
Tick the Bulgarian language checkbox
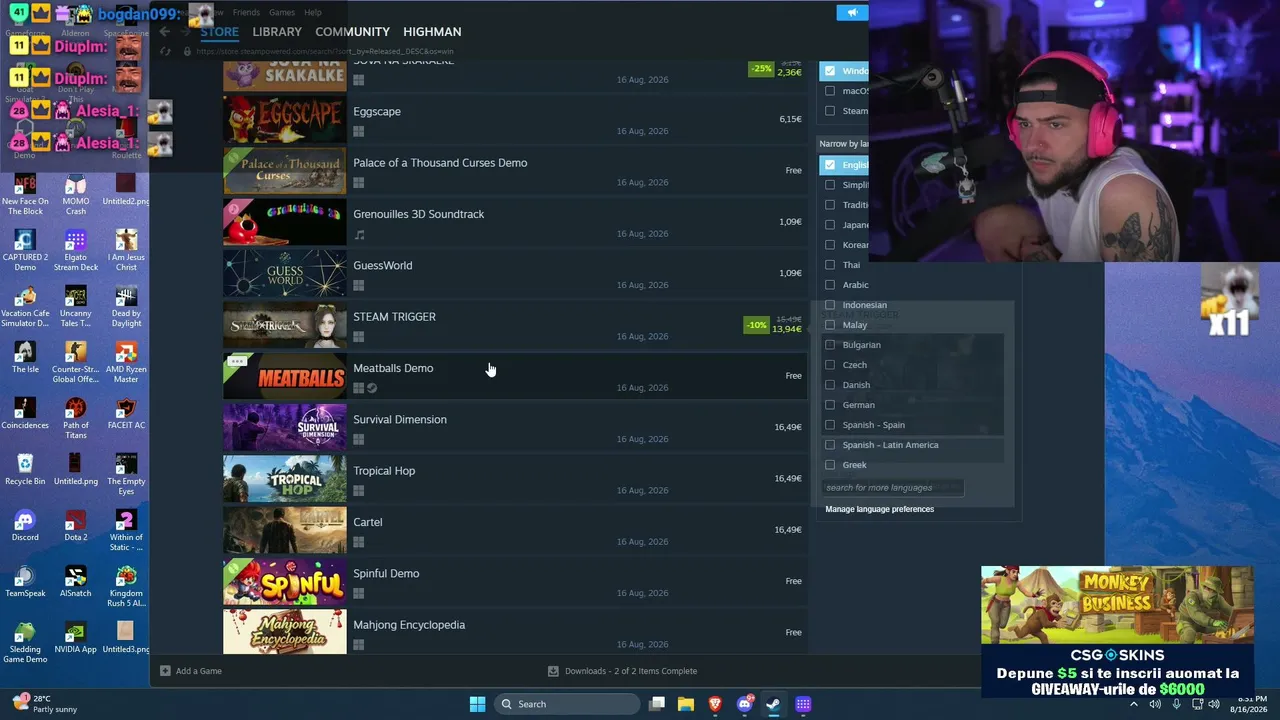coord(830,345)
